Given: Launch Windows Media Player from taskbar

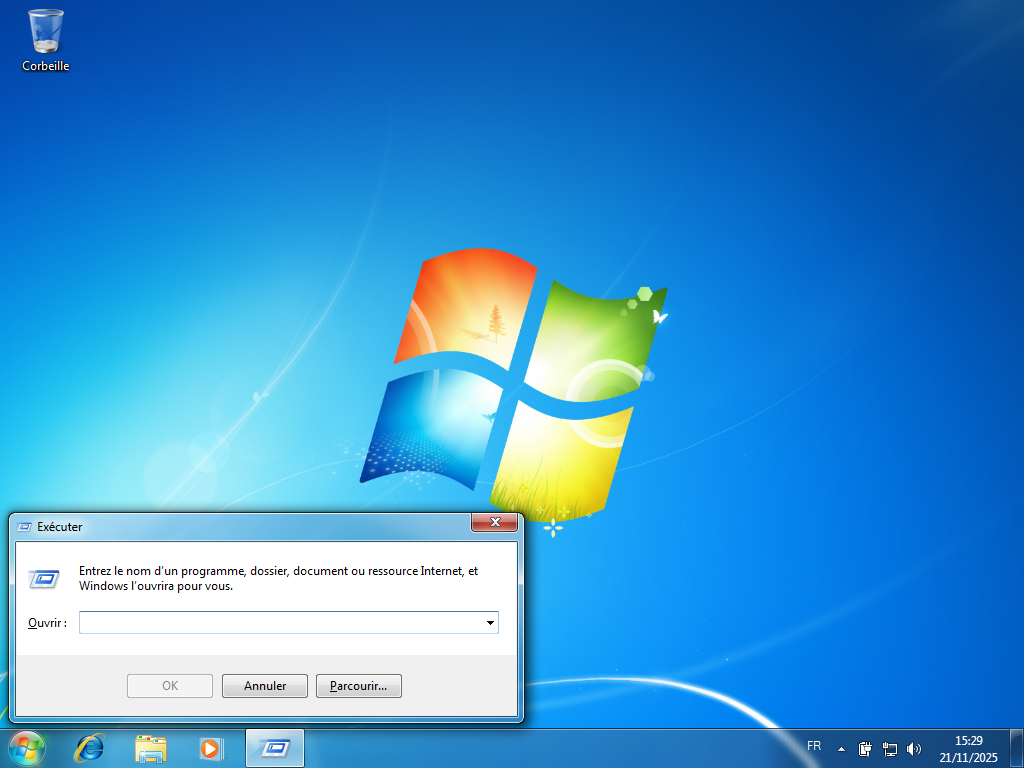Looking at the screenshot, I should click(x=211, y=747).
